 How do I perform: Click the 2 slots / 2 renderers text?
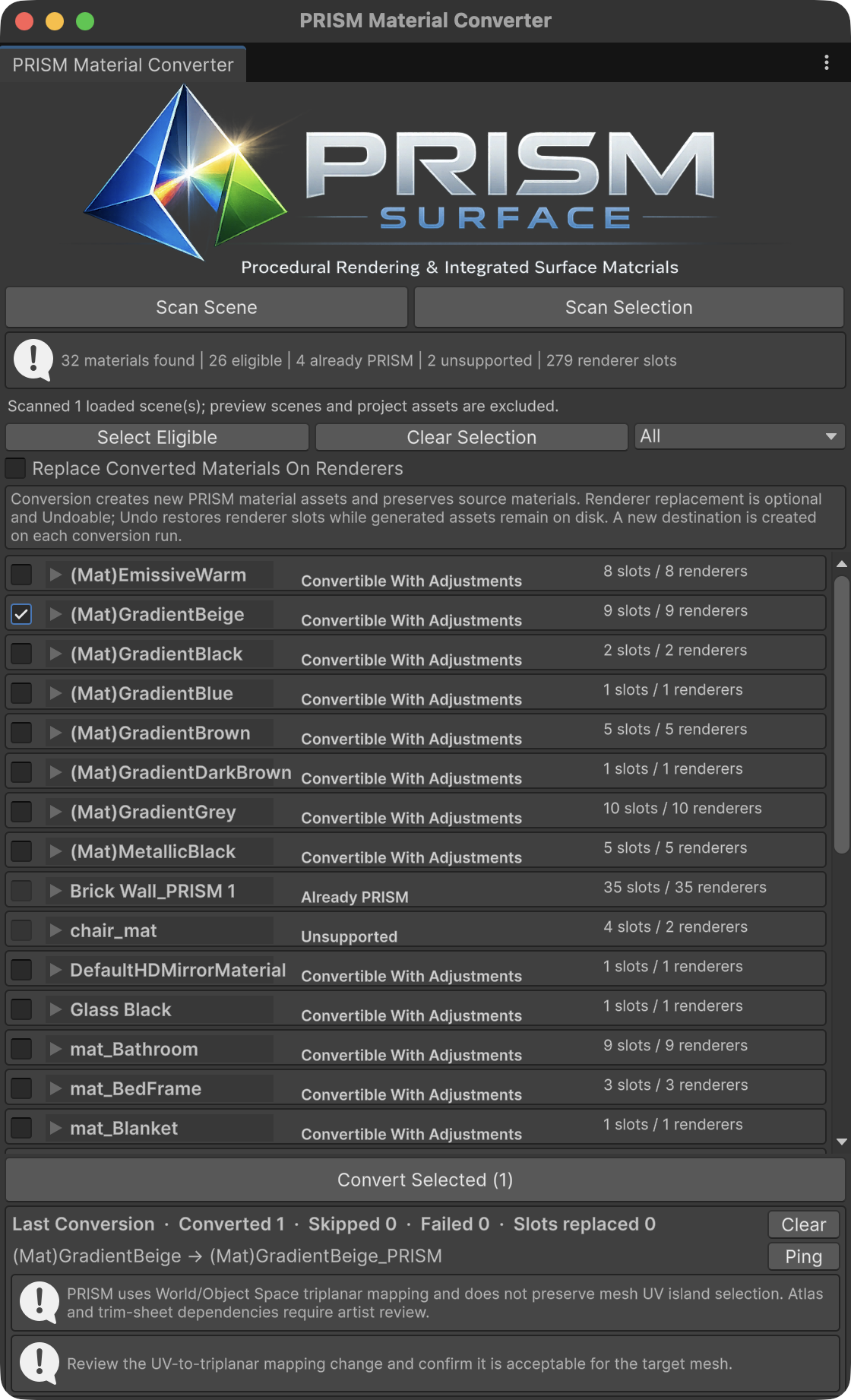pos(675,650)
